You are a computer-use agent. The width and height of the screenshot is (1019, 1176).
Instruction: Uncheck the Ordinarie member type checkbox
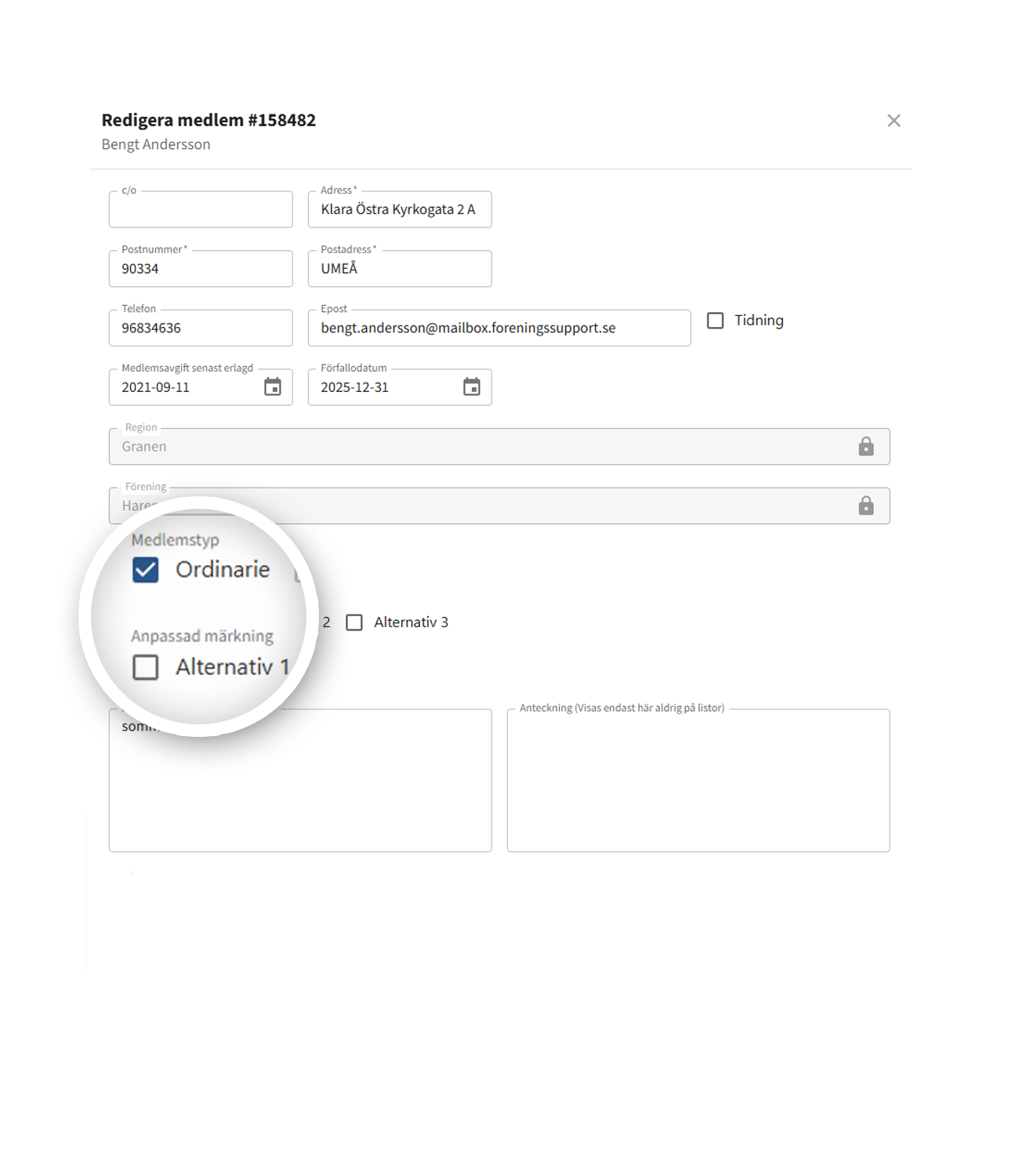coord(146,570)
